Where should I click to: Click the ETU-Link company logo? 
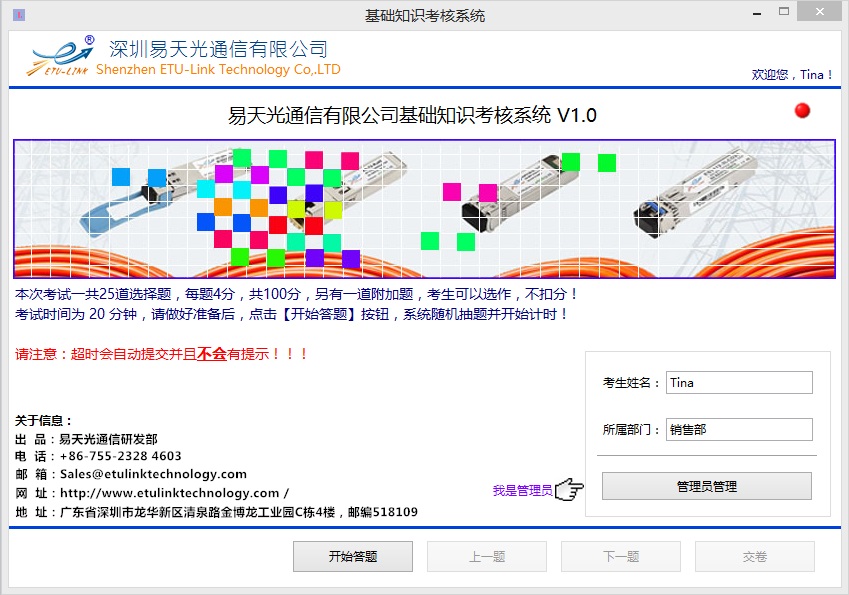pos(60,56)
